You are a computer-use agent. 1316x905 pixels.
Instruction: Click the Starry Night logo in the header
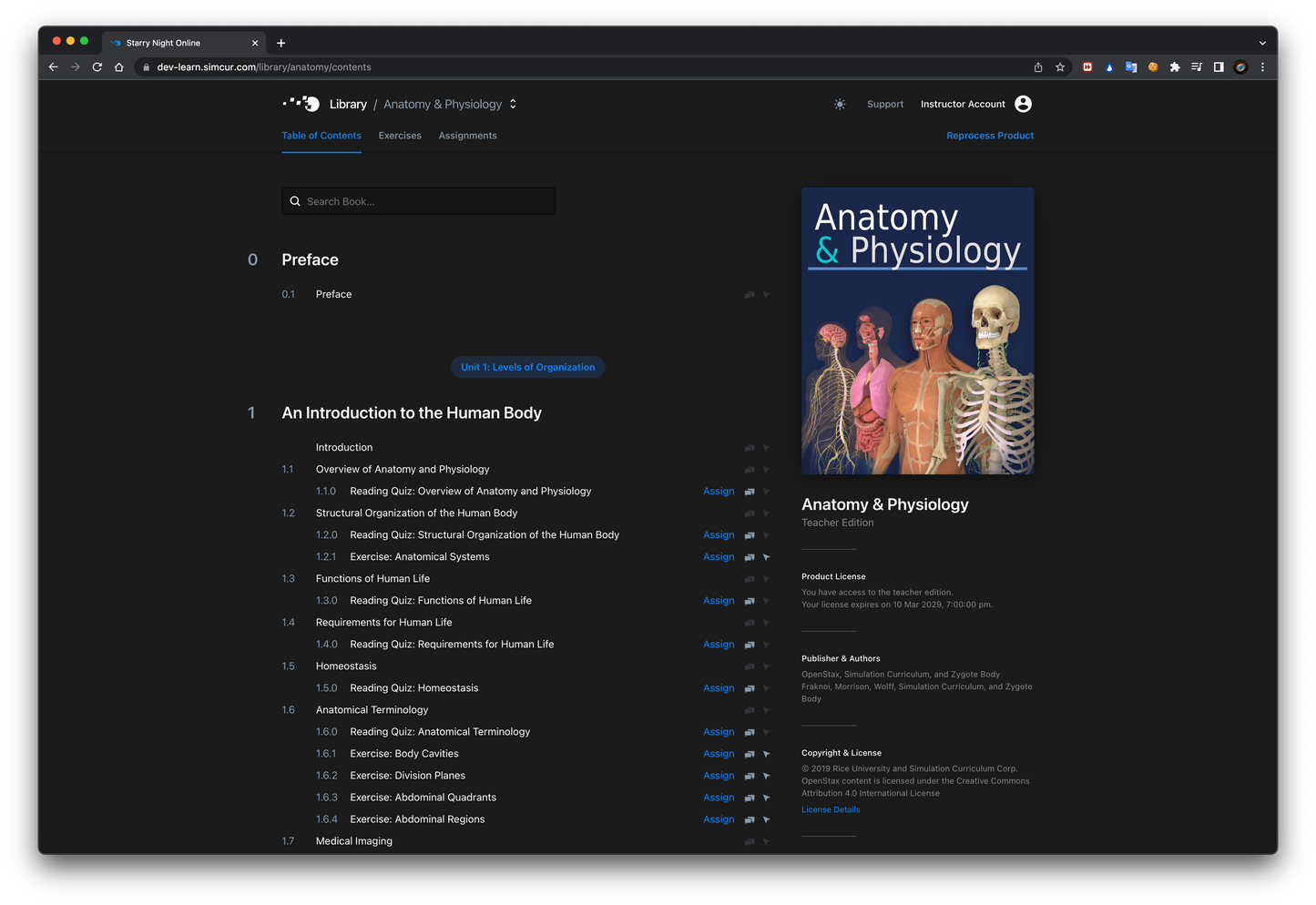click(299, 103)
